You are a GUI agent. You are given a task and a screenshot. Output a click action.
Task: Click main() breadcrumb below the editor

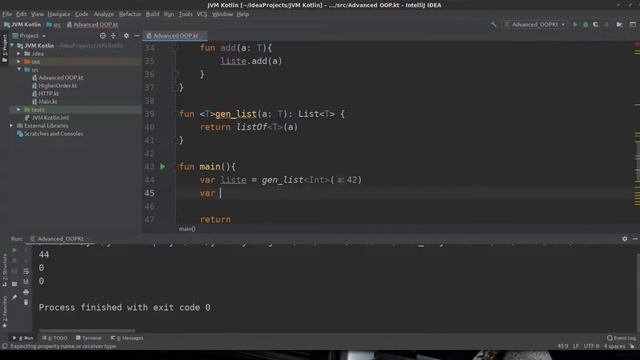pyautogui.click(x=187, y=229)
